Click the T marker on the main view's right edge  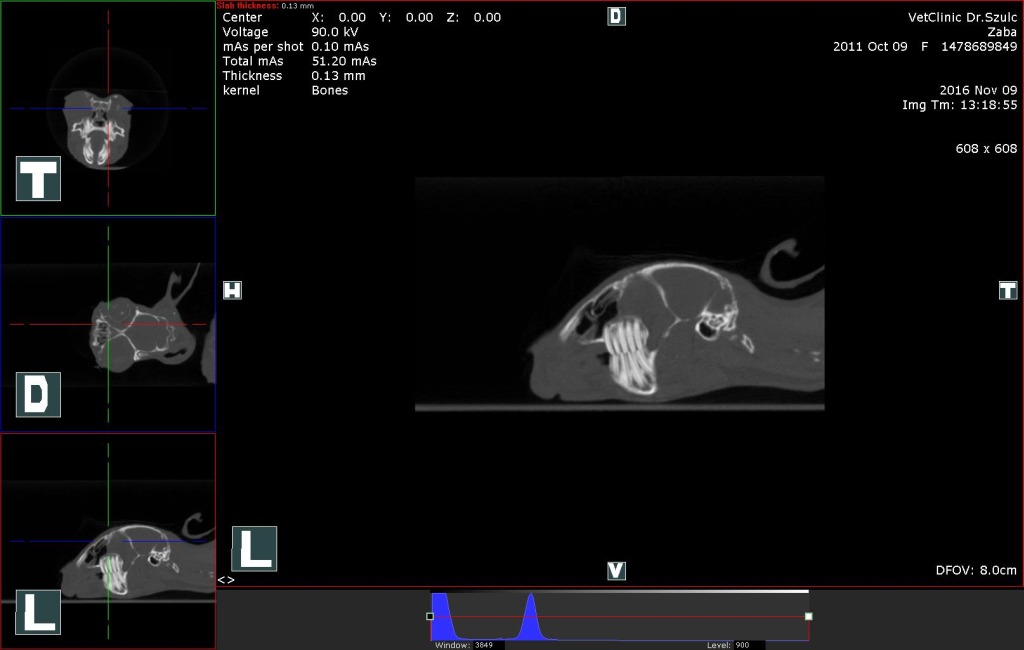tap(1008, 290)
